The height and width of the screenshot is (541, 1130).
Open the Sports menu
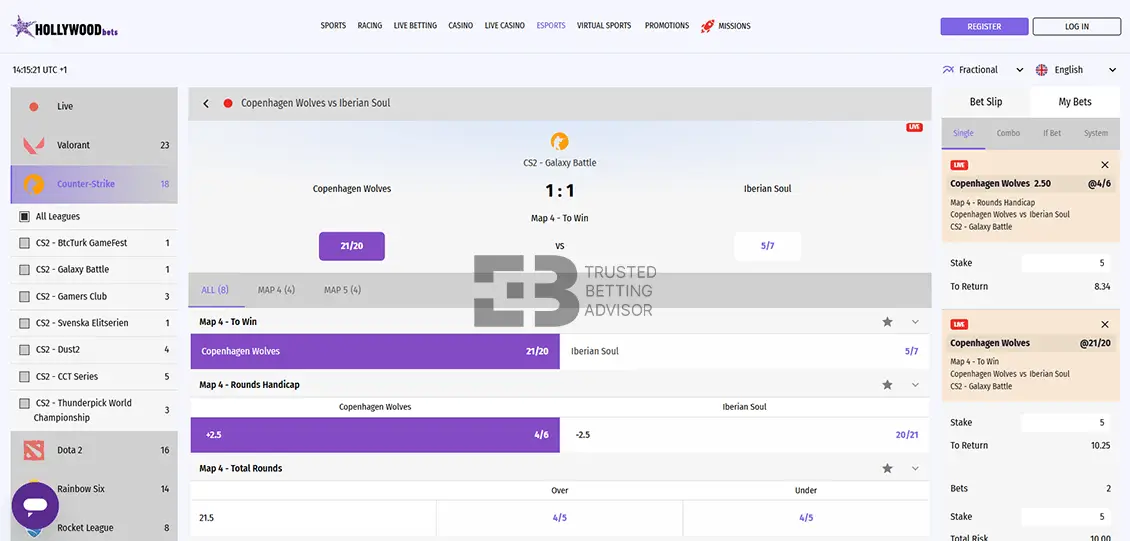point(333,26)
